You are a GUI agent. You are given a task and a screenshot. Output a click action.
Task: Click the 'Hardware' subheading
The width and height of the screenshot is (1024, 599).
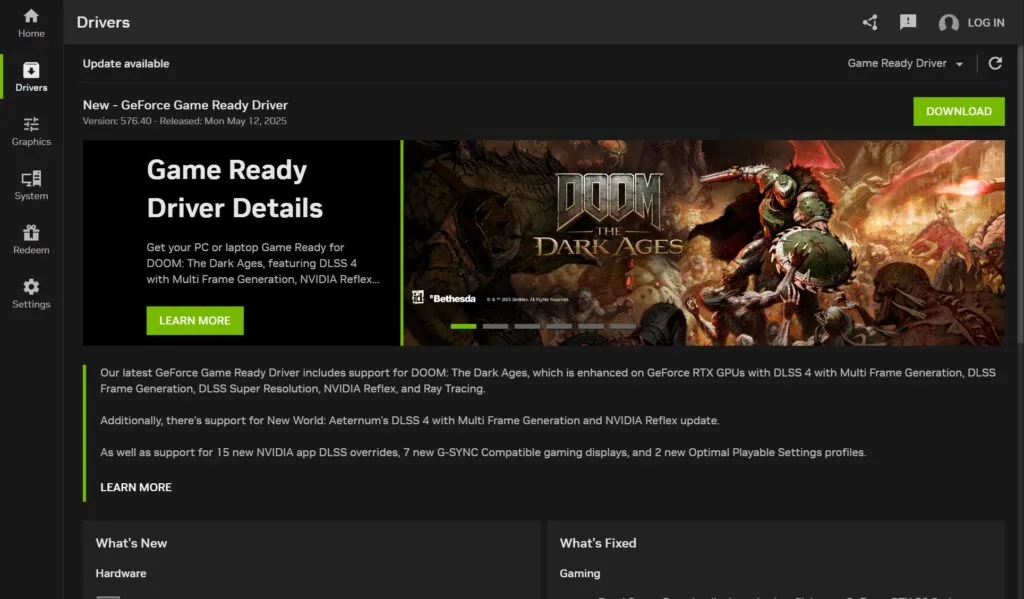[121, 574]
